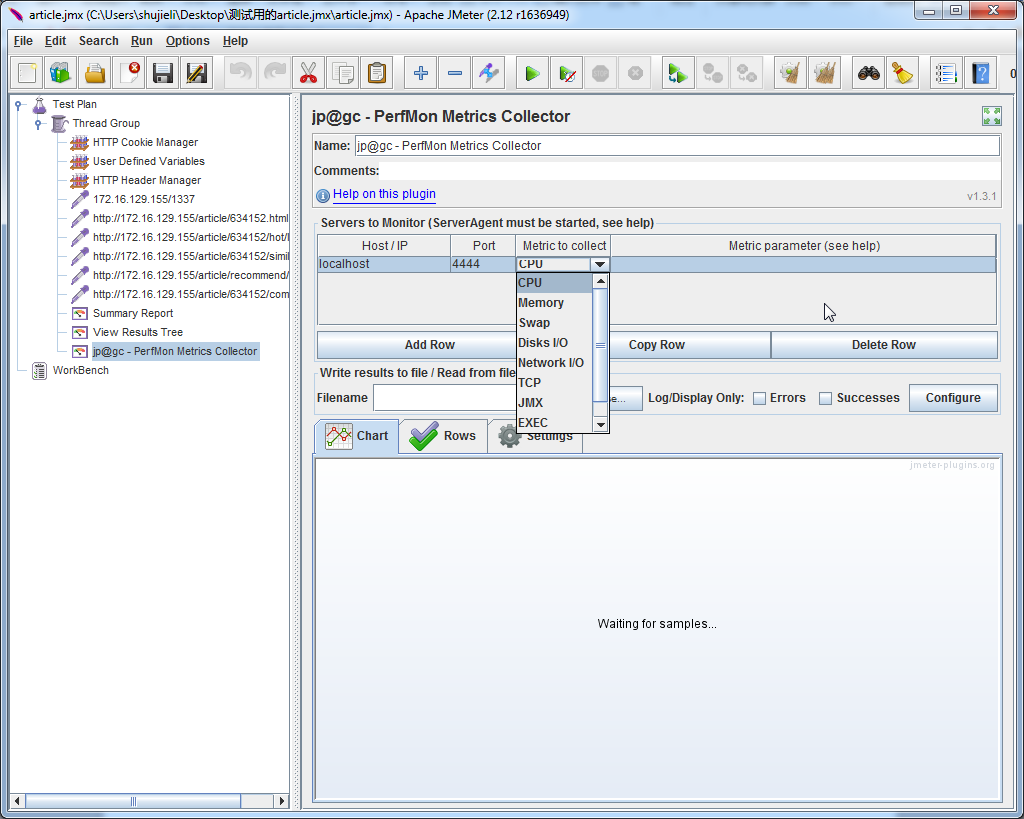Screen dimensions: 1024x819
Task: Save the test plan with floppy icon
Action: 163,73
